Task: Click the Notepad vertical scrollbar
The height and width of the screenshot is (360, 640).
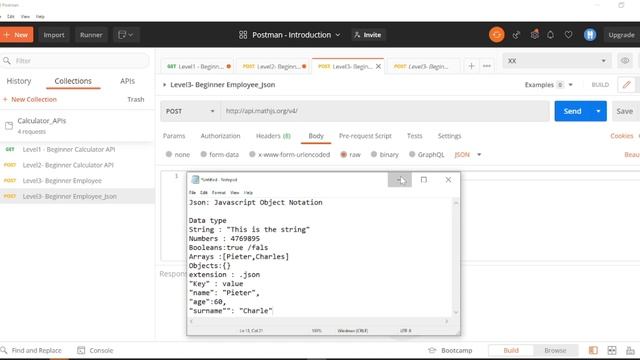Action: tap(456, 257)
